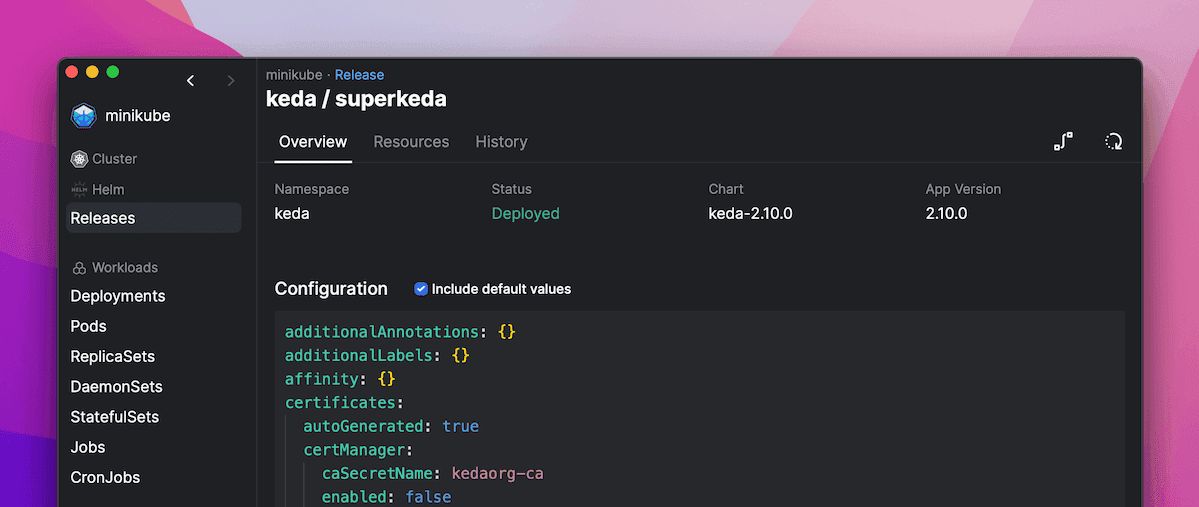This screenshot has height=507, width=1199.
Task: Click the certManager key in config
Action: coord(354,450)
